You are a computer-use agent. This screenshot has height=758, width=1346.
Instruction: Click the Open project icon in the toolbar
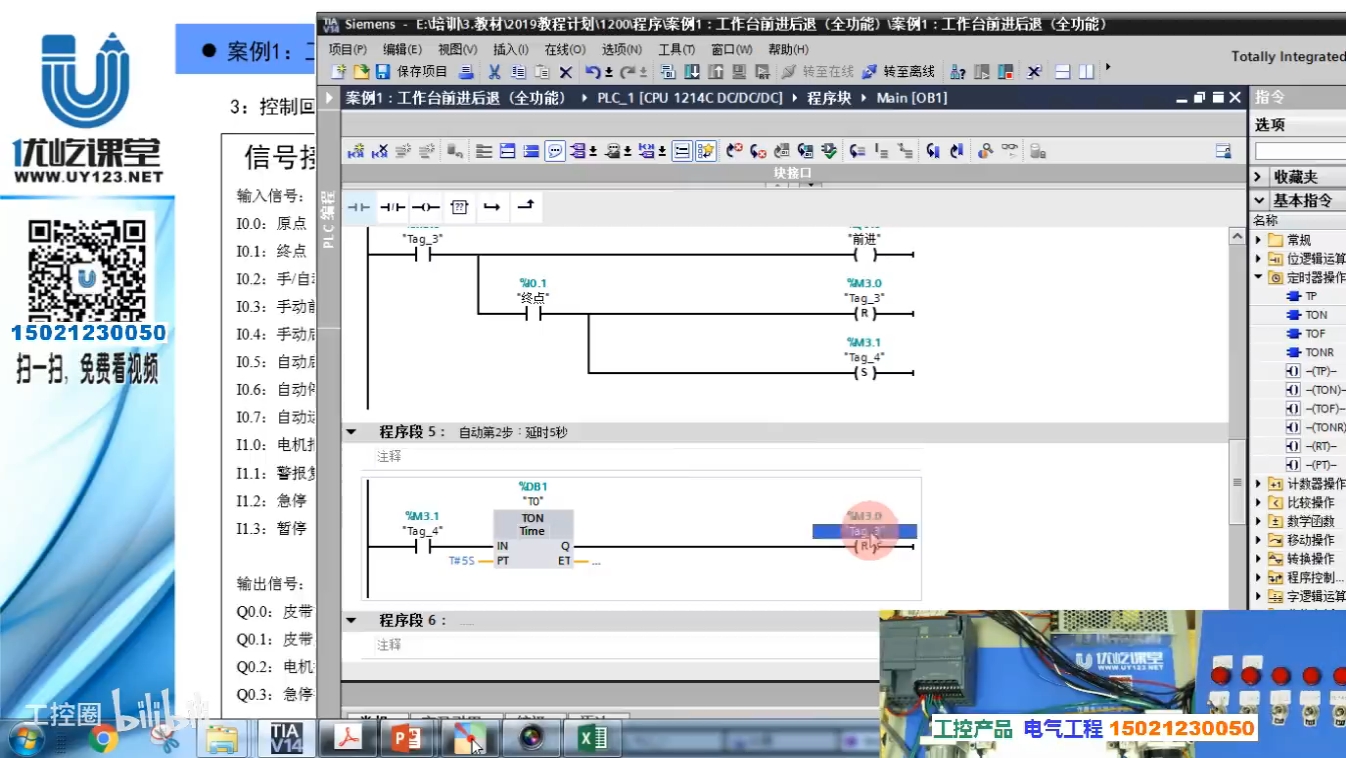click(x=362, y=72)
